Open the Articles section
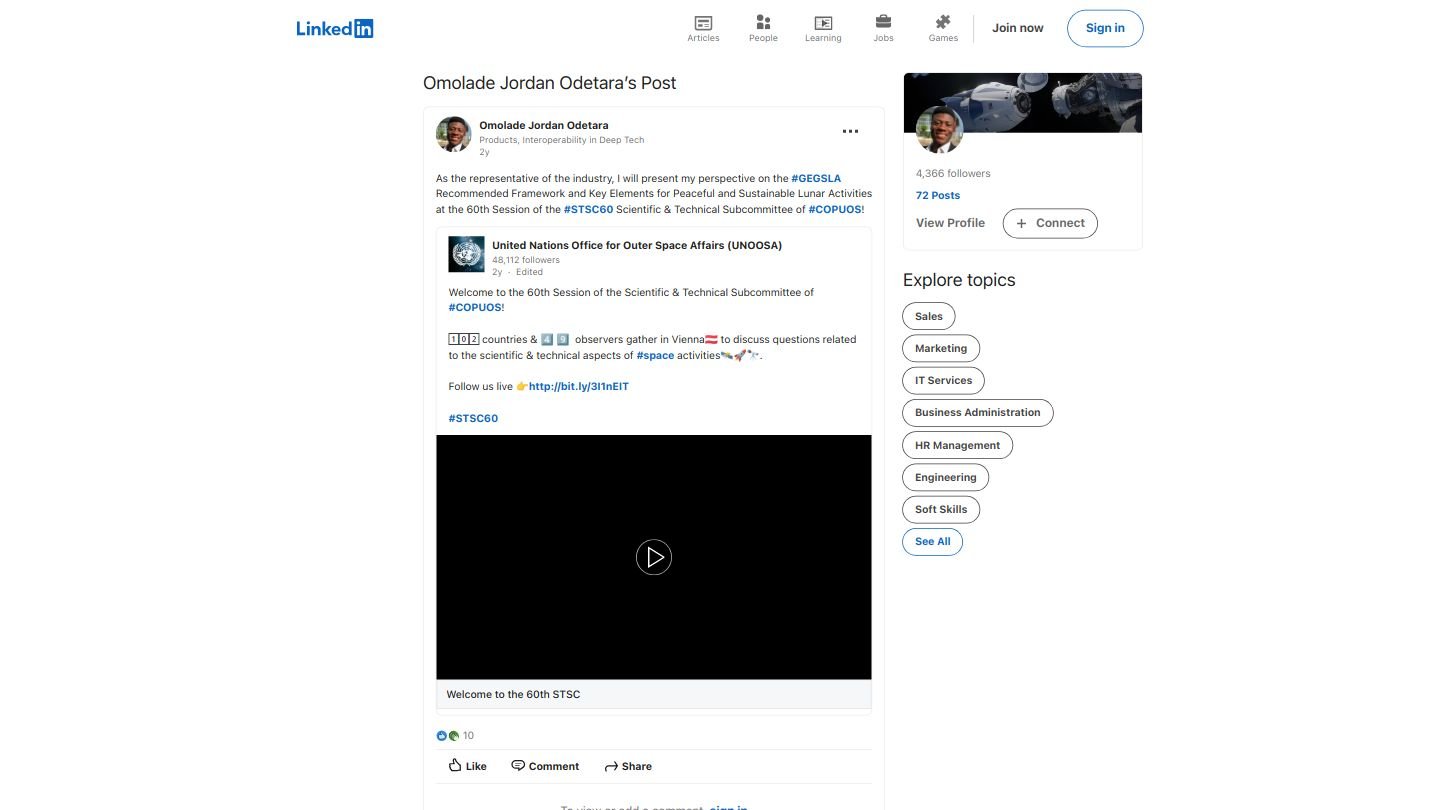 pos(703,28)
